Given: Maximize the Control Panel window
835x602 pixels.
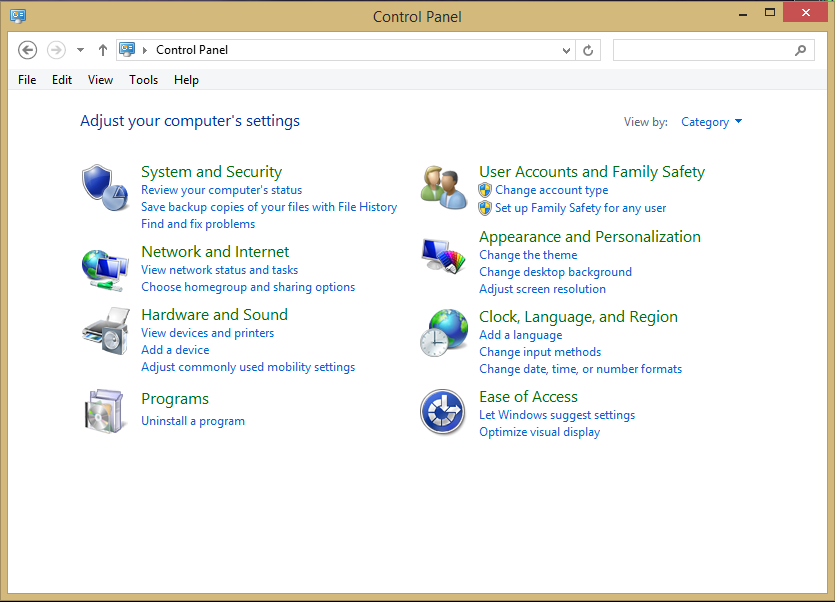Looking at the screenshot, I should point(769,12).
